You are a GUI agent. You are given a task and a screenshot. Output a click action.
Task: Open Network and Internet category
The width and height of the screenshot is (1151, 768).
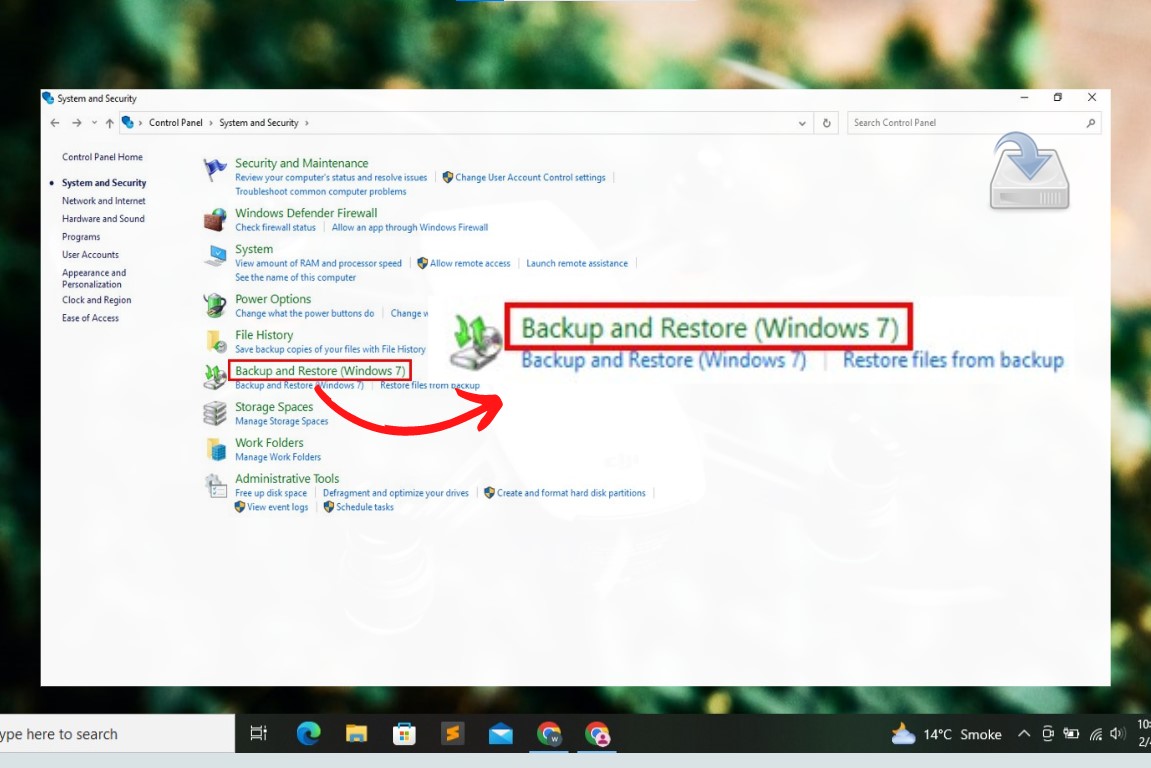[104, 200]
